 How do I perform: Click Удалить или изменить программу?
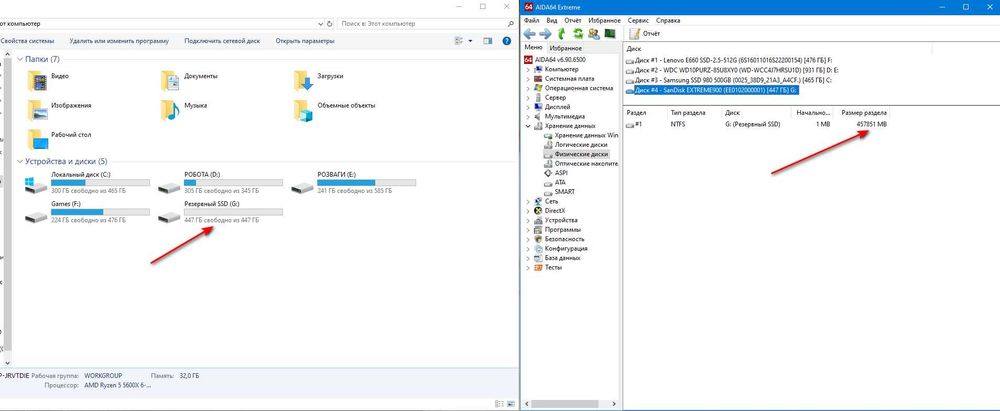(x=119, y=41)
